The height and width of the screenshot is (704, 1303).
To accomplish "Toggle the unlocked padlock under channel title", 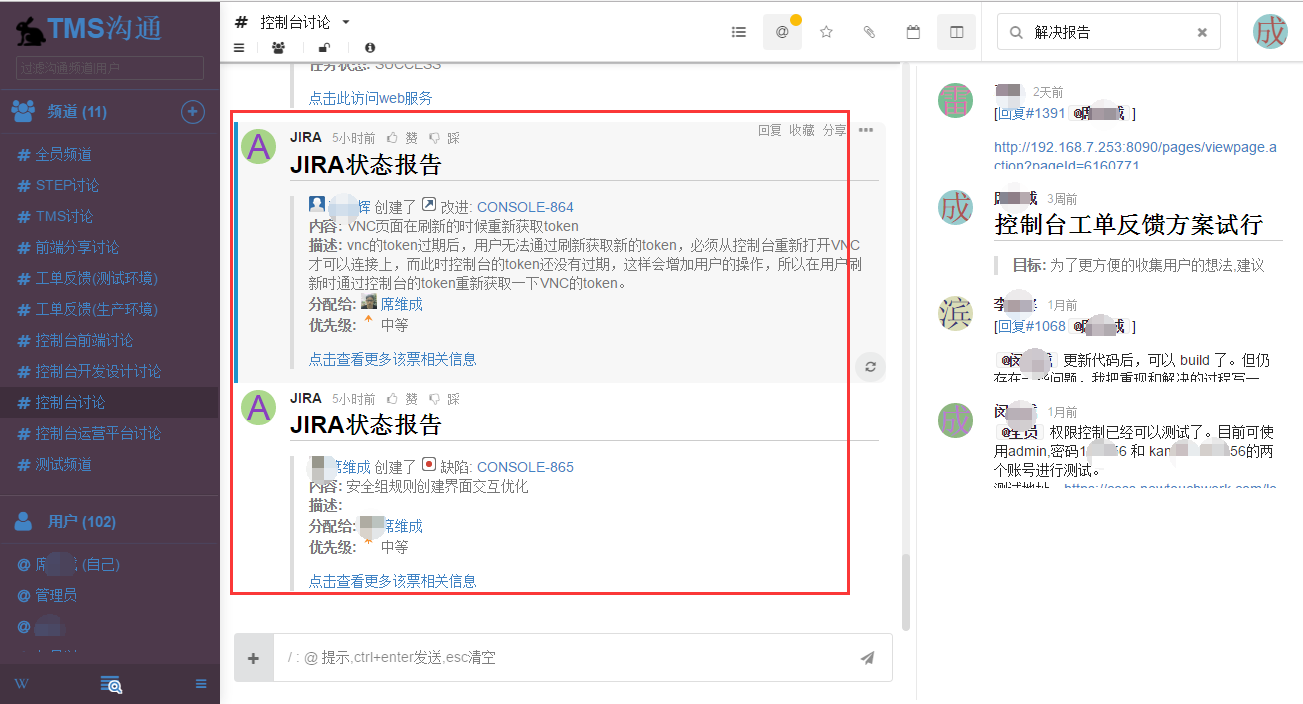I will [x=324, y=47].
